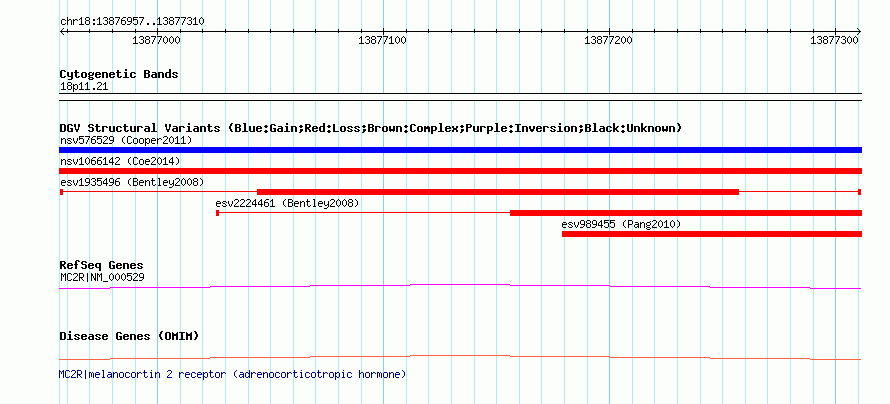Click ruler position label 13877300

coord(834,40)
